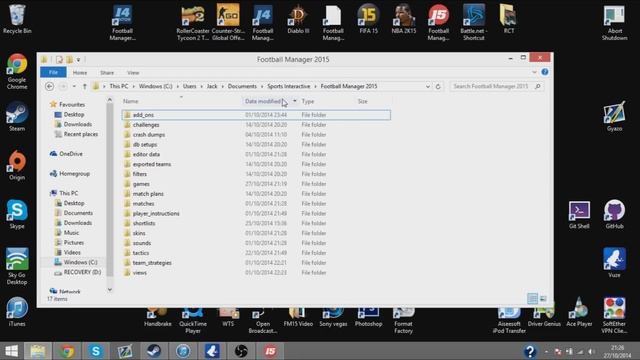Select OneDrive in the navigation pane

pyautogui.click(x=66, y=154)
